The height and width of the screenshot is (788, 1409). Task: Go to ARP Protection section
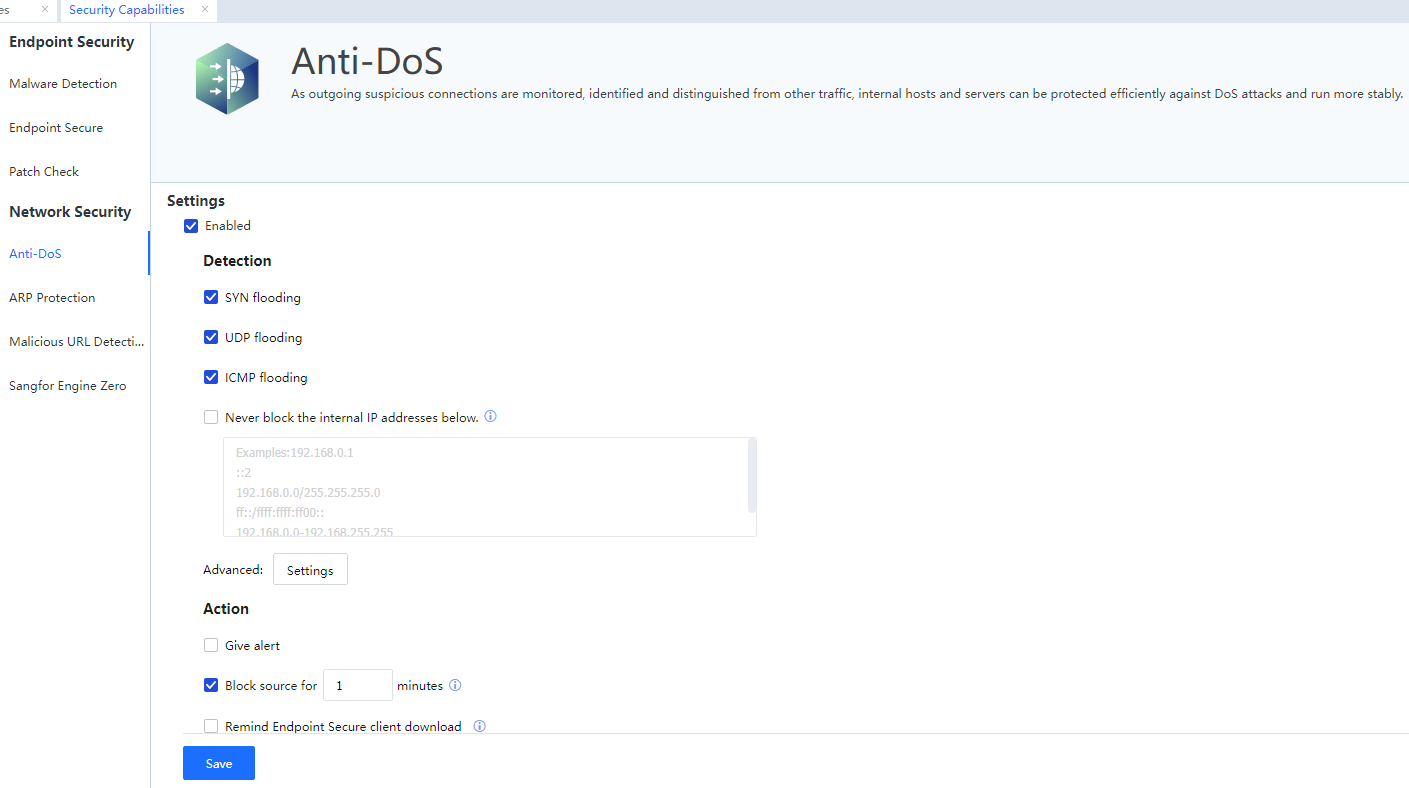(x=52, y=298)
